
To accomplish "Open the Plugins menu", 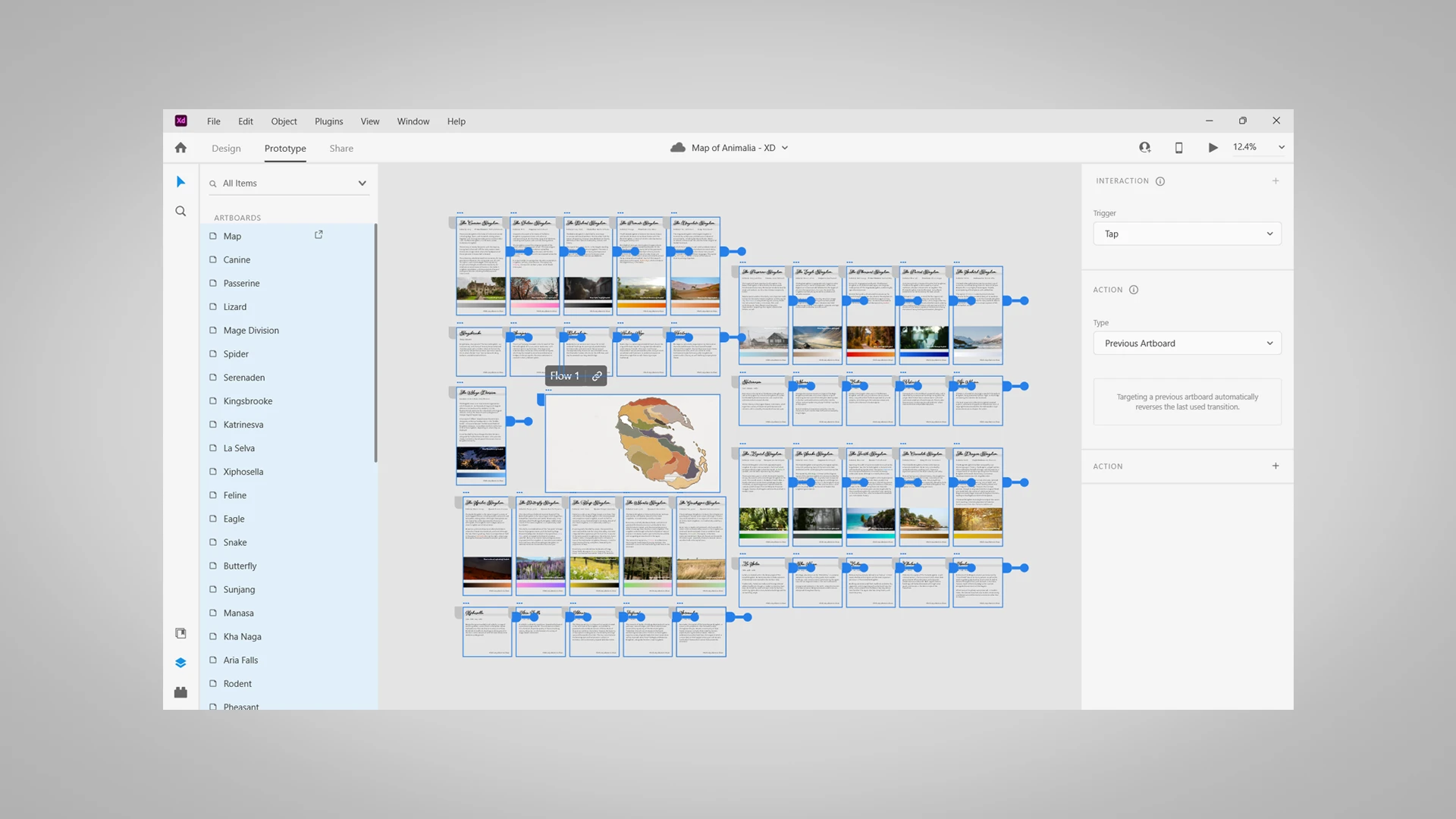I will point(328,121).
